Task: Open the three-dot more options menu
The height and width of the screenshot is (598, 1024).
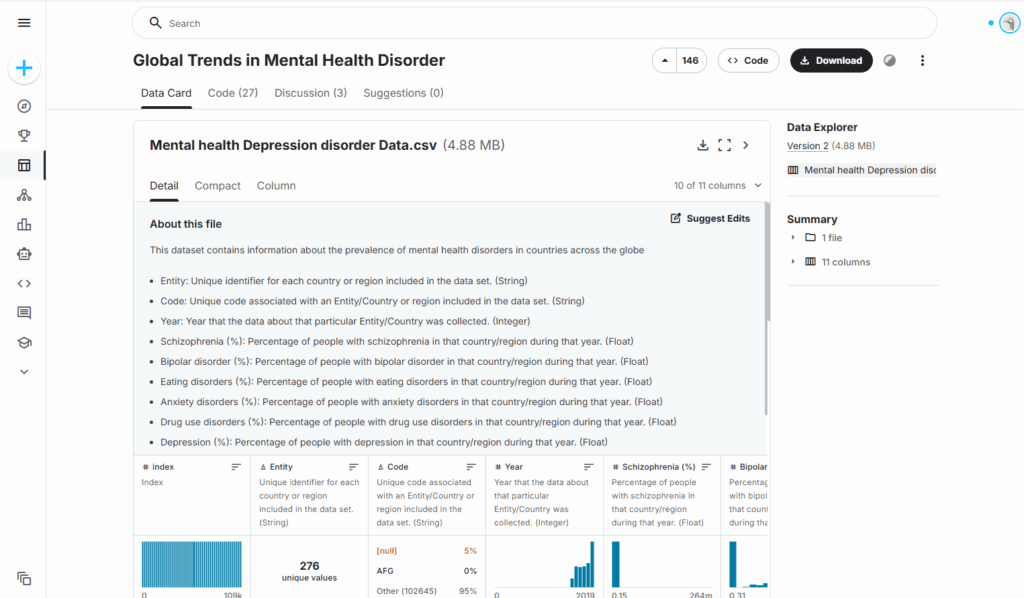Action: pos(922,61)
